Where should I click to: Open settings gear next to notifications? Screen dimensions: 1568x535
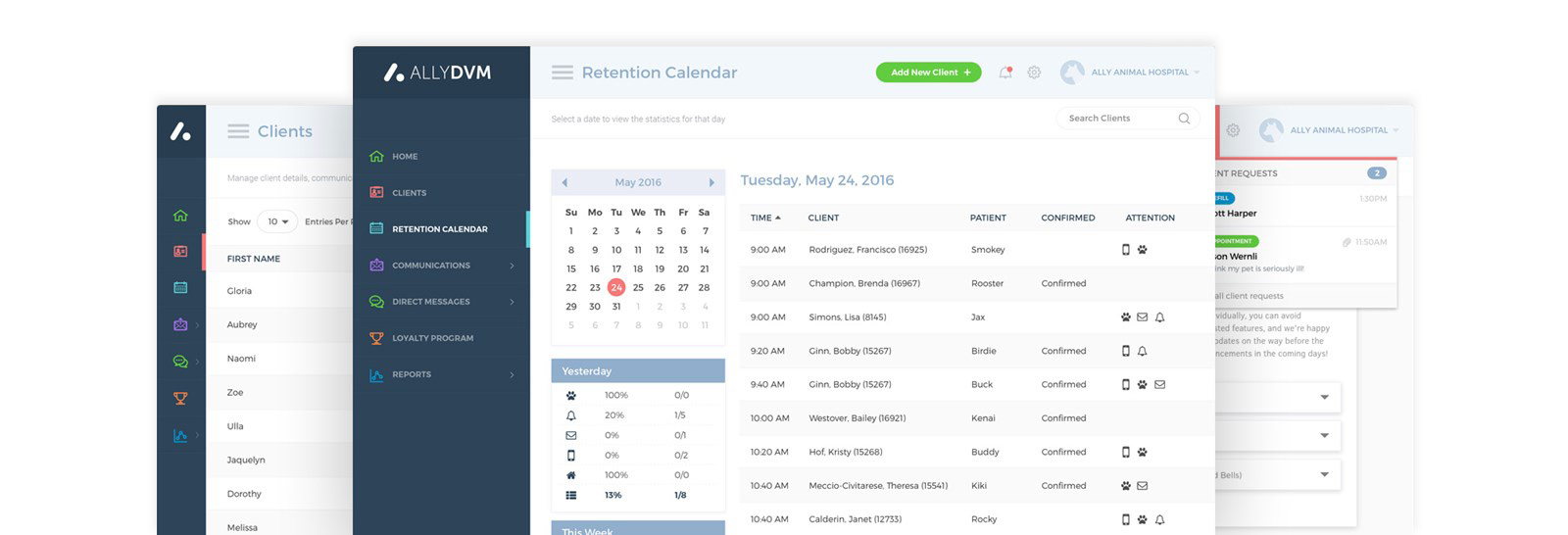click(x=1034, y=73)
